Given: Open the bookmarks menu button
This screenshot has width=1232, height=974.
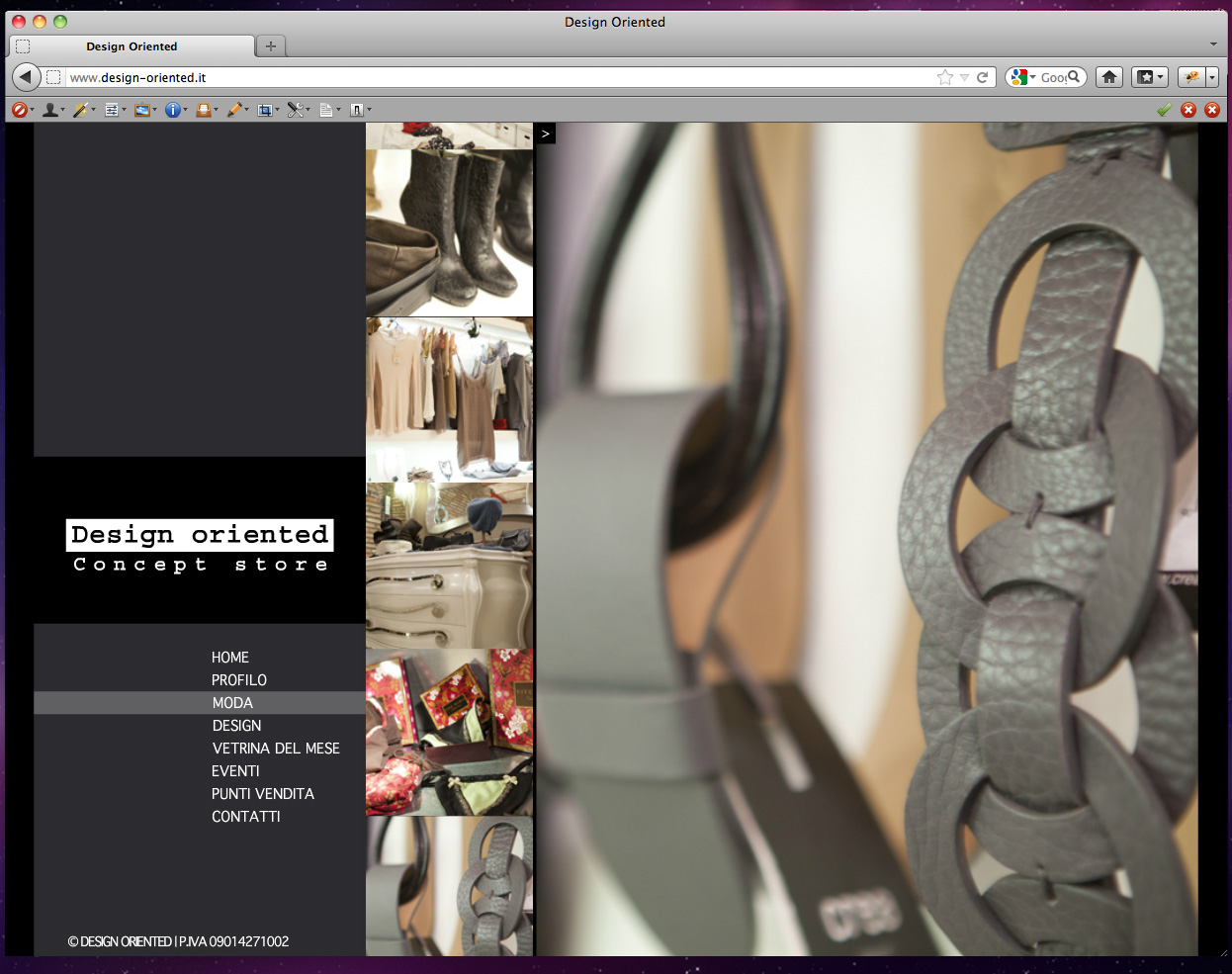Looking at the screenshot, I should (x=1150, y=77).
